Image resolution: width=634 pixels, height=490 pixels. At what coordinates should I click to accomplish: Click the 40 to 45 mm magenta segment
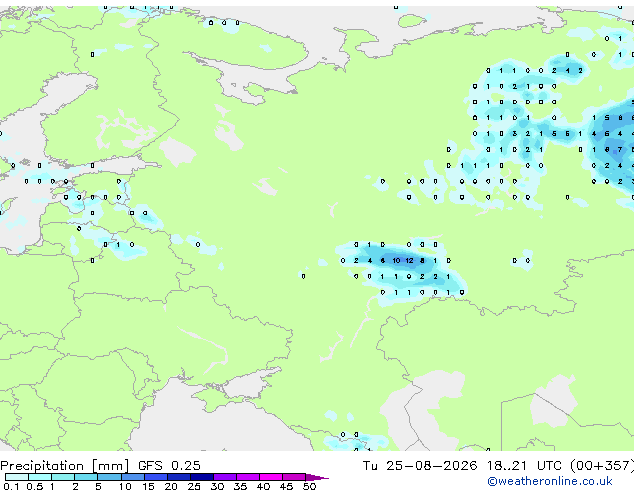click(271, 477)
